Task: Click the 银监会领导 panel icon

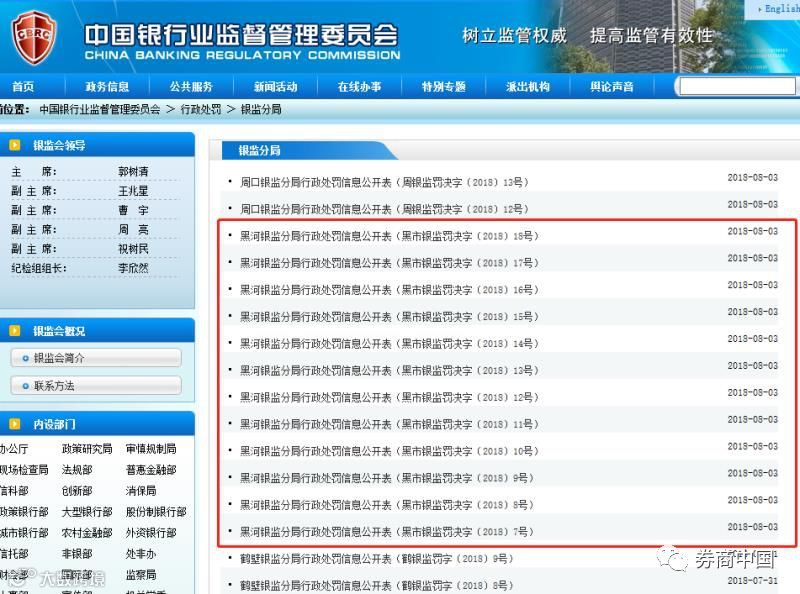Action: pyautogui.click(x=15, y=145)
